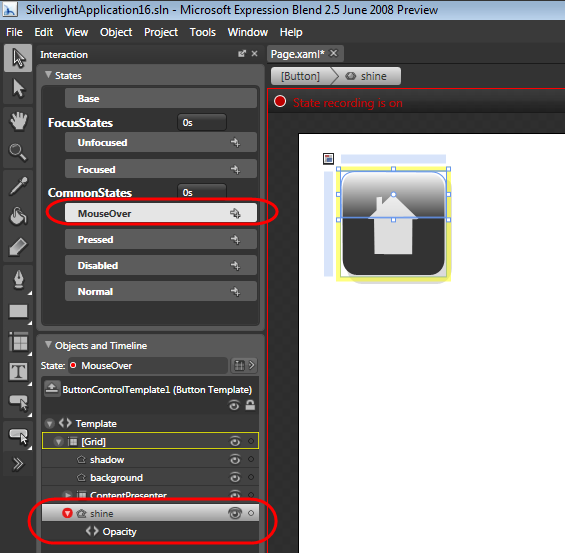
Task: Toggle visibility eye for shadow layer
Action: tap(235, 459)
